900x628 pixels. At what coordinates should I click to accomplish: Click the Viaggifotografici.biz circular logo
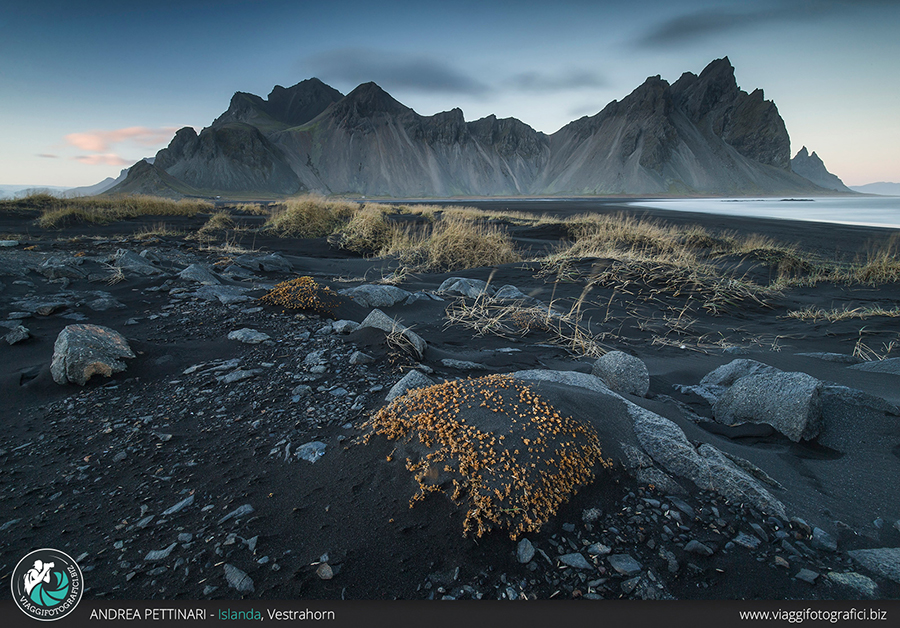47,584
